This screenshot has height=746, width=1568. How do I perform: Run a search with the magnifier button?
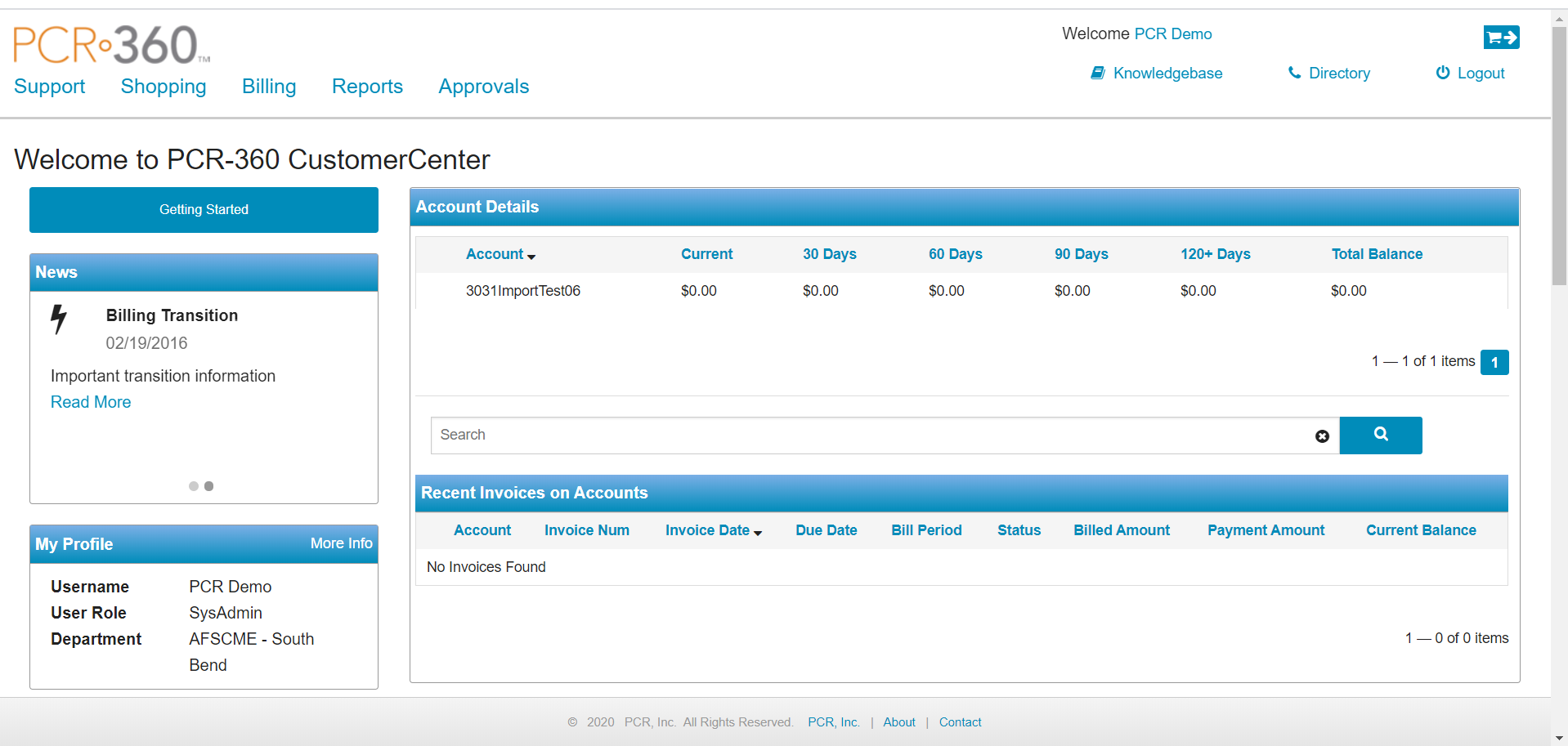pos(1381,435)
